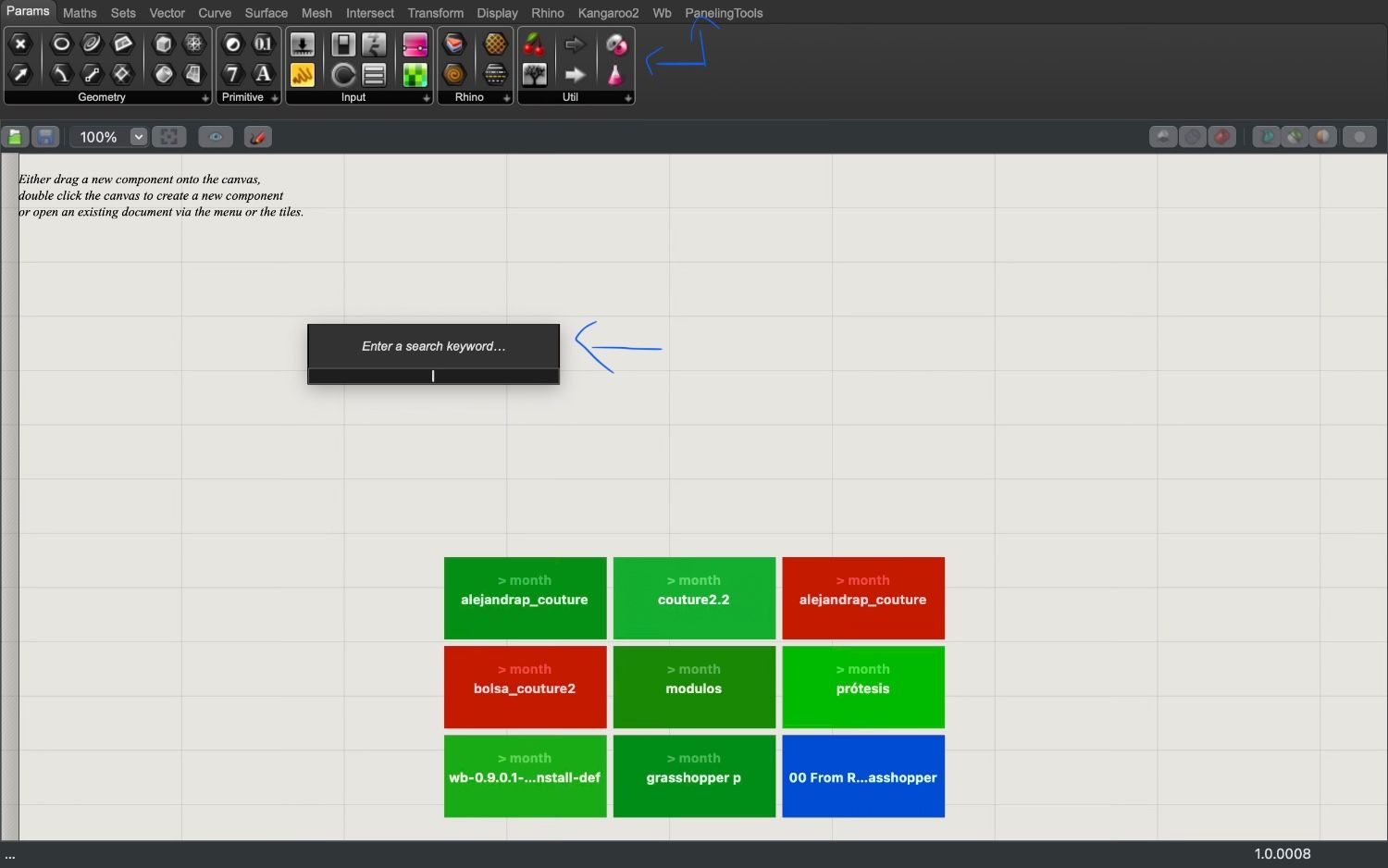Expand the Input panel arrow

pyautogui.click(x=426, y=98)
